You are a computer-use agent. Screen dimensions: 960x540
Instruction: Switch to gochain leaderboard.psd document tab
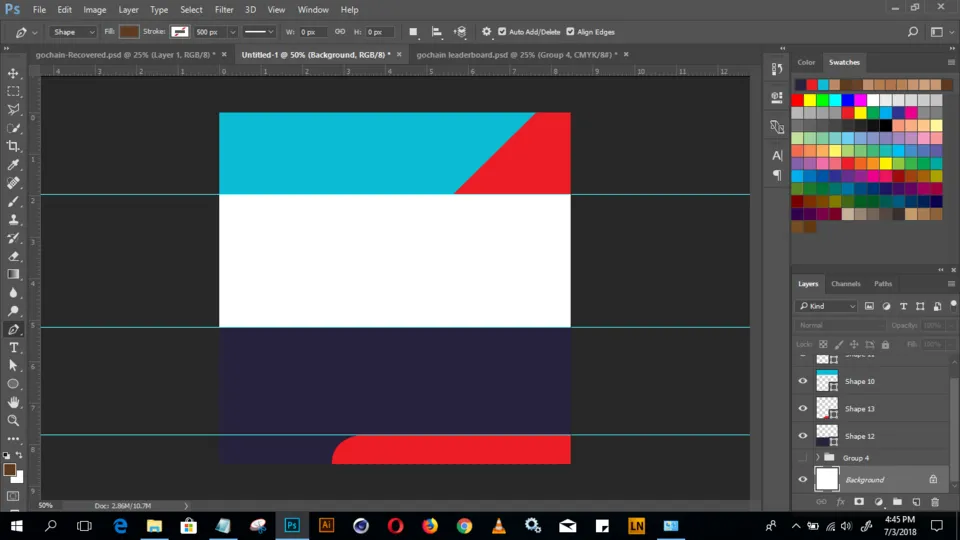[517, 54]
